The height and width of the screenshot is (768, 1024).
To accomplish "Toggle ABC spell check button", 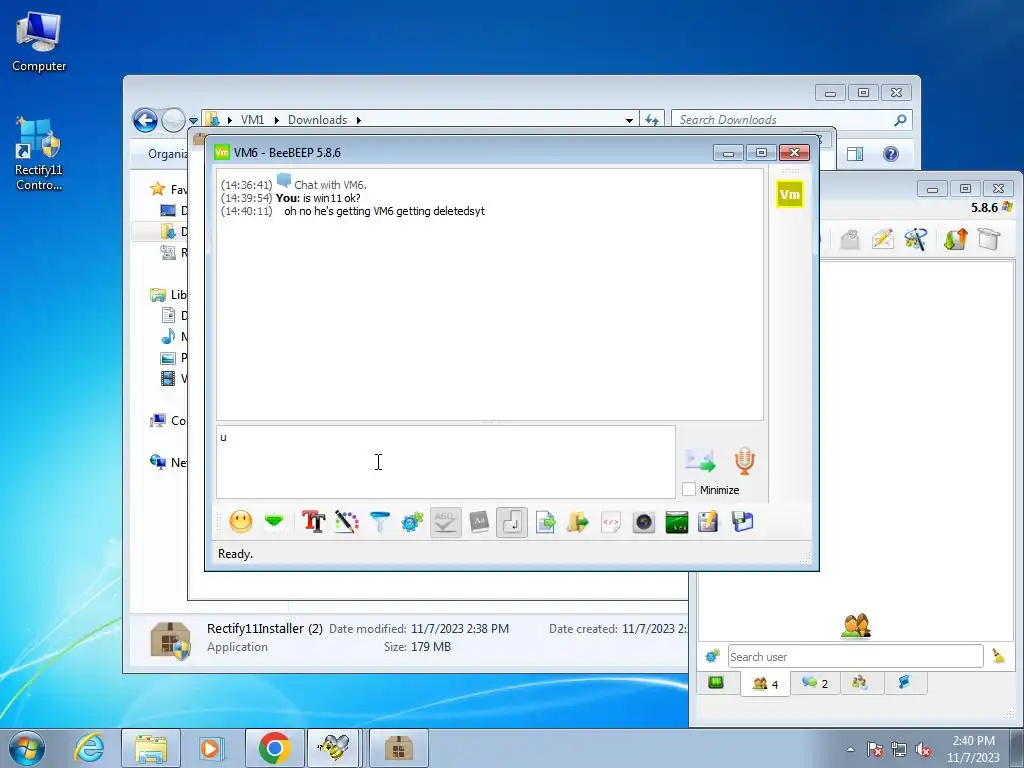I will point(445,522).
